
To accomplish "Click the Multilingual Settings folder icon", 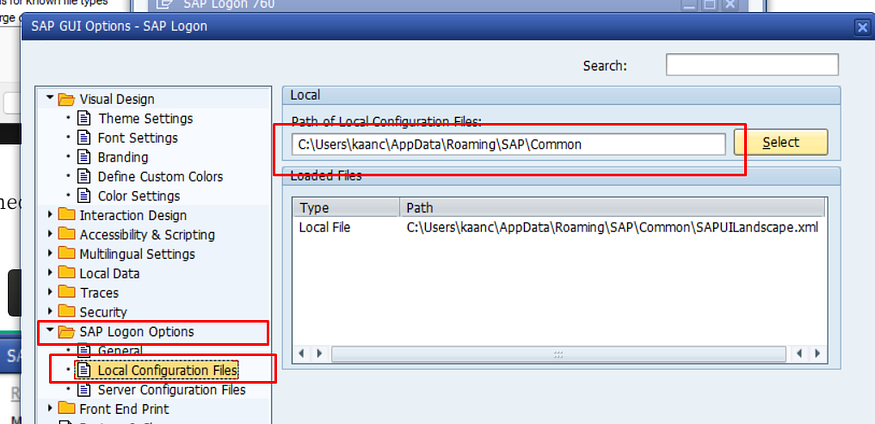I will click(x=66, y=254).
